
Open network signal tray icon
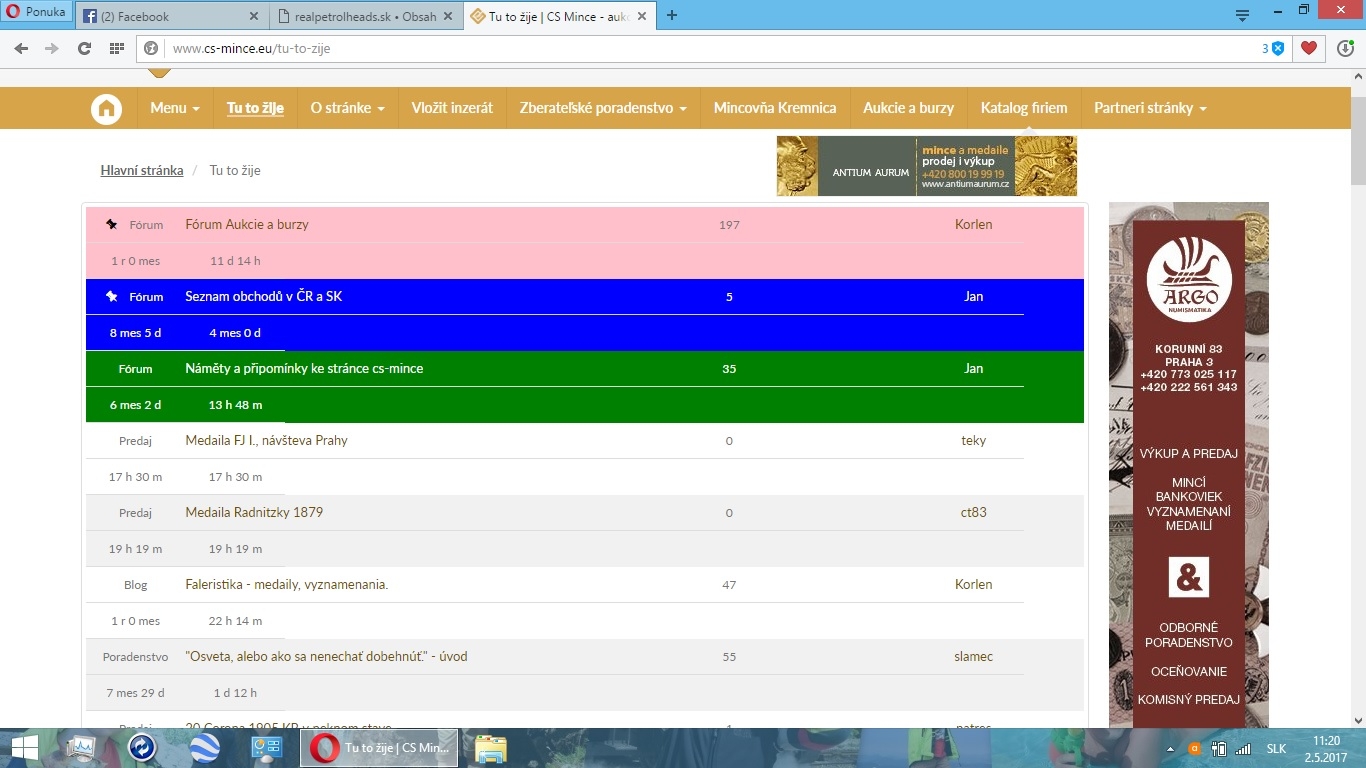click(1243, 748)
